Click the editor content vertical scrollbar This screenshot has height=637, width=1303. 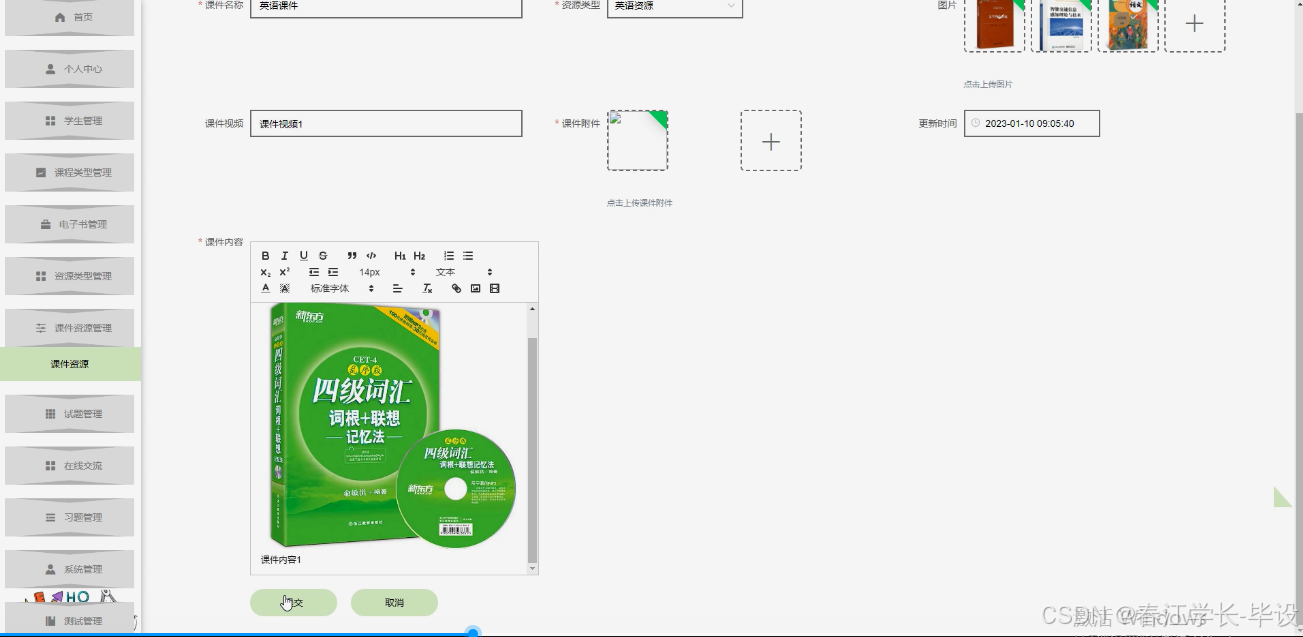(532, 450)
